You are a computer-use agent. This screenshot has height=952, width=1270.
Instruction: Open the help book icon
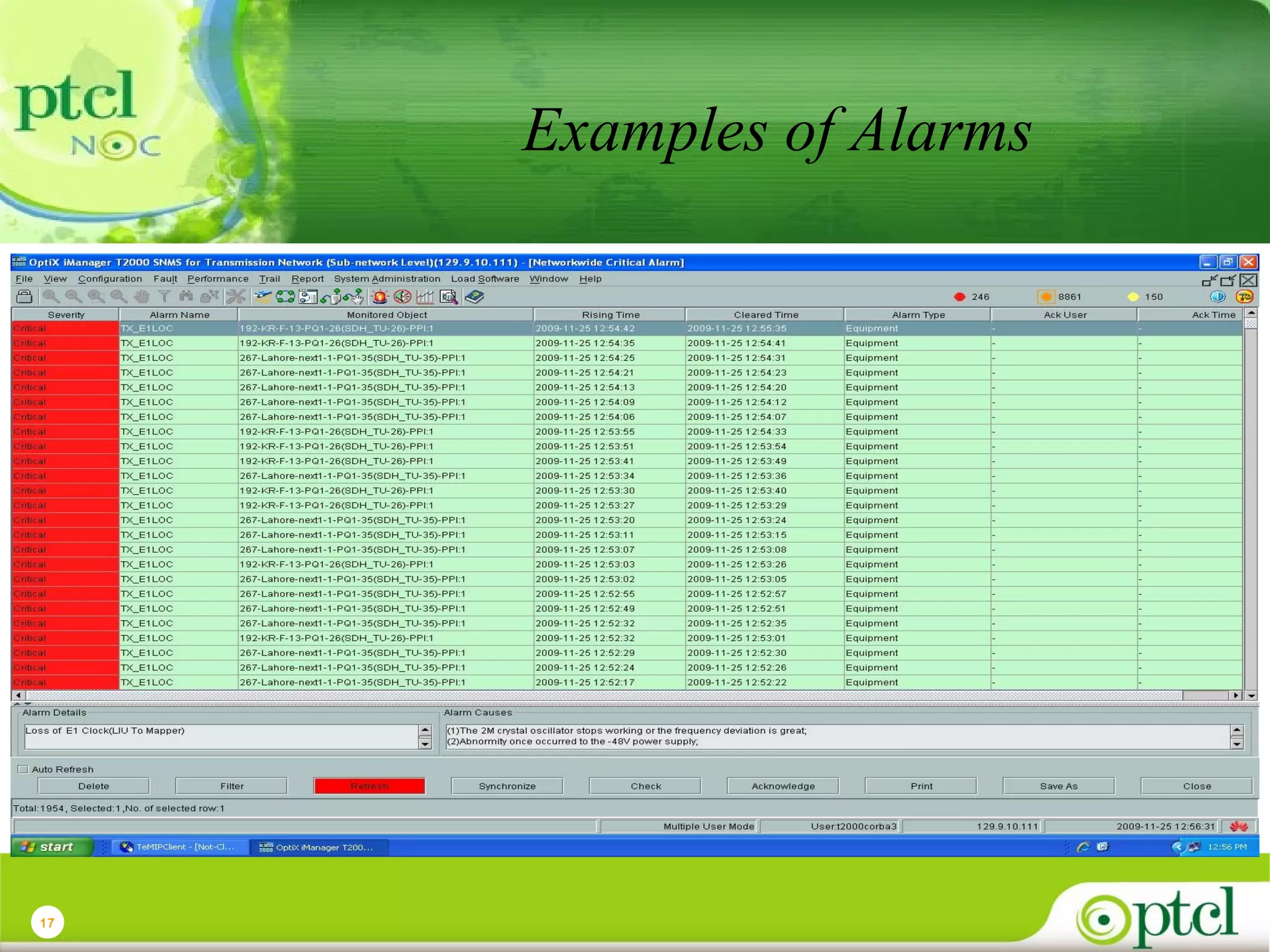tap(474, 297)
